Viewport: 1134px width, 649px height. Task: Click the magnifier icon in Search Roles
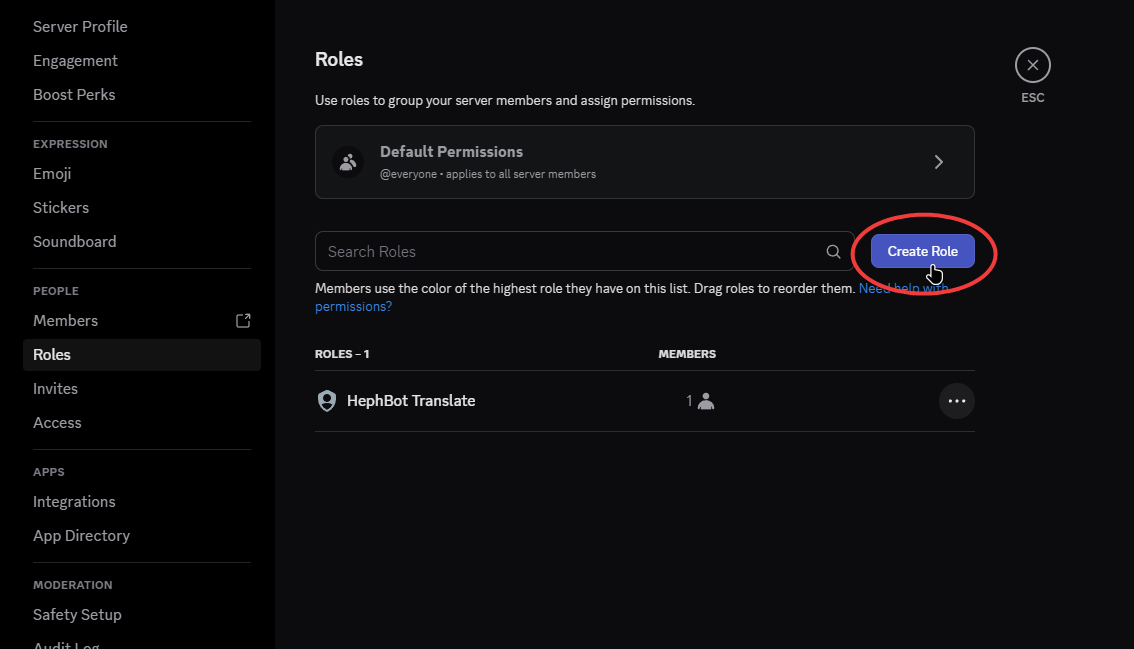(833, 252)
